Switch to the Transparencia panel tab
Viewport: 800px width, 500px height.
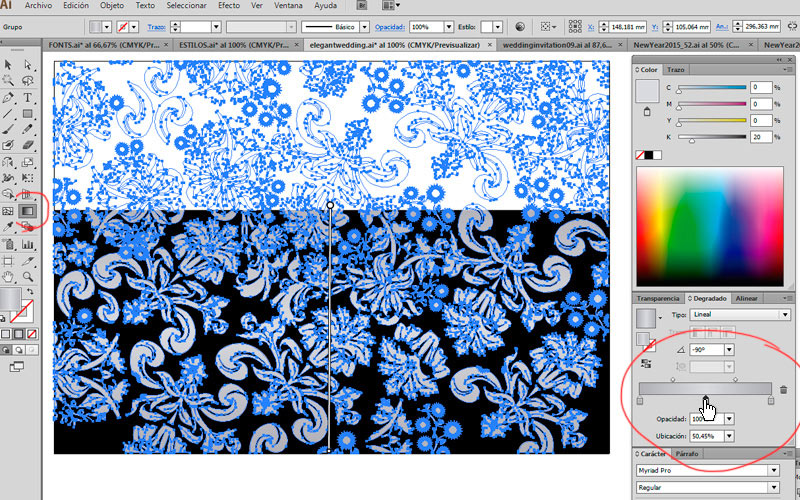pyautogui.click(x=658, y=298)
